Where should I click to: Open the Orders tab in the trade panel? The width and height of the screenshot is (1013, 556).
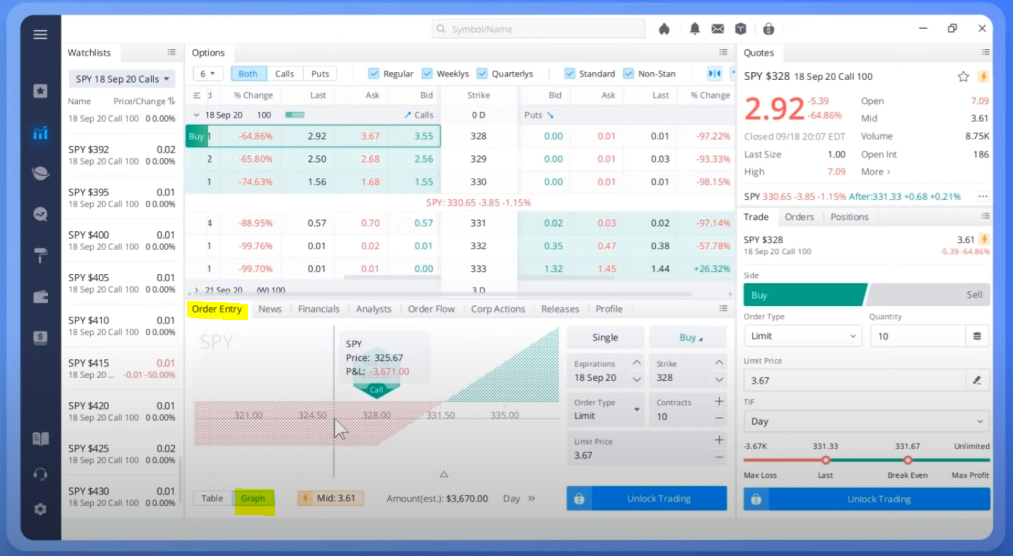[x=799, y=217]
